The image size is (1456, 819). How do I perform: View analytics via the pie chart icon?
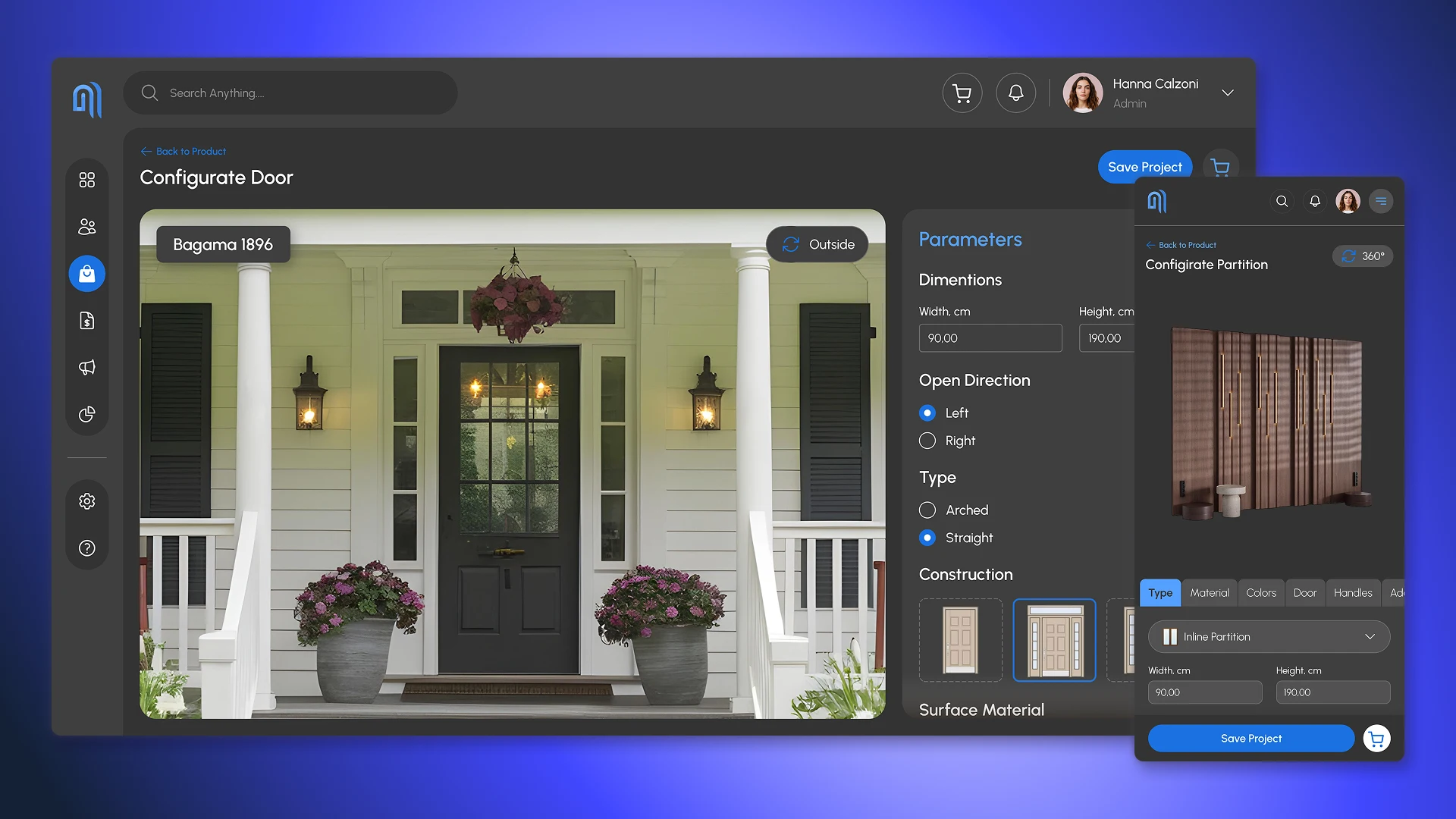pyautogui.click(x=87, y=415)
